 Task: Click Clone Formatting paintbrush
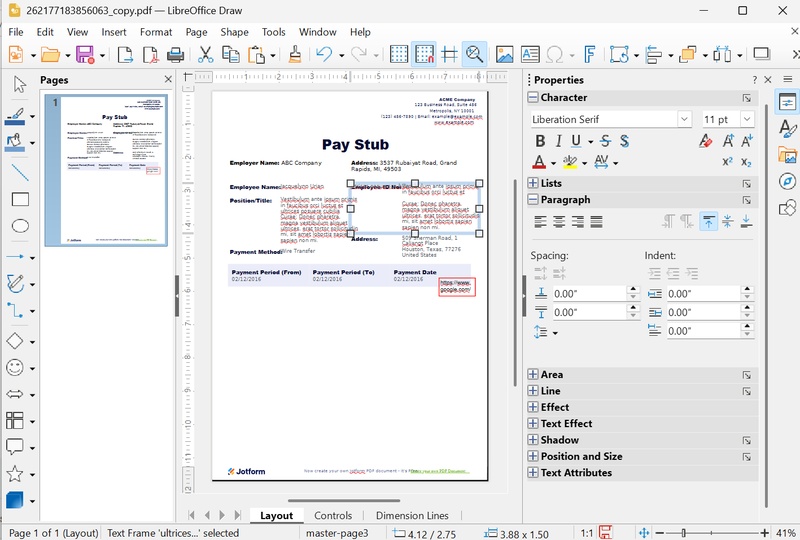pos(294,54)
